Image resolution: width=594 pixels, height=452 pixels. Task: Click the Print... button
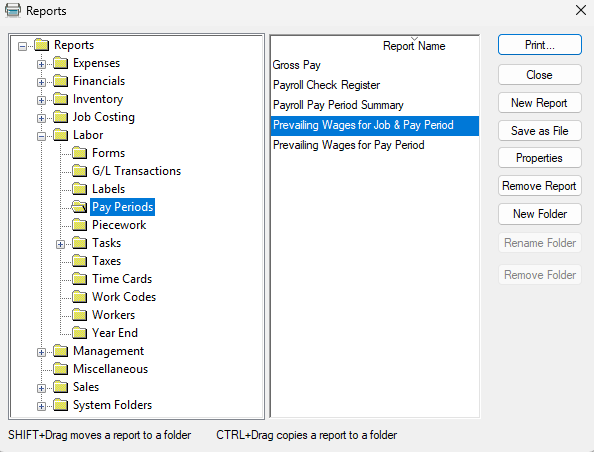pyautogui.click(x=539, y=45)
